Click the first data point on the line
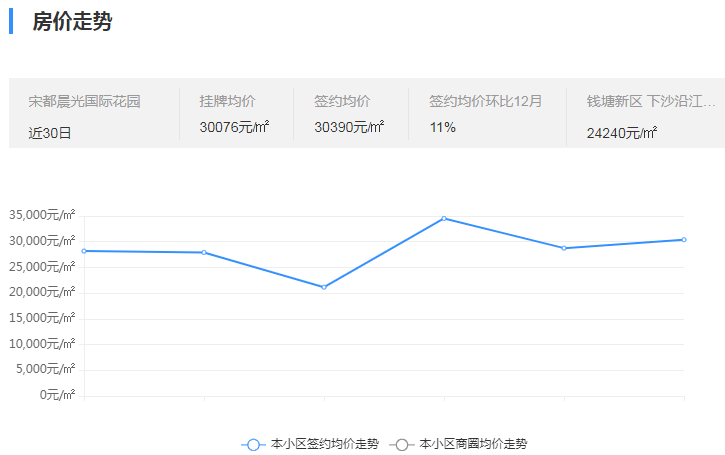 pos(84,251)
